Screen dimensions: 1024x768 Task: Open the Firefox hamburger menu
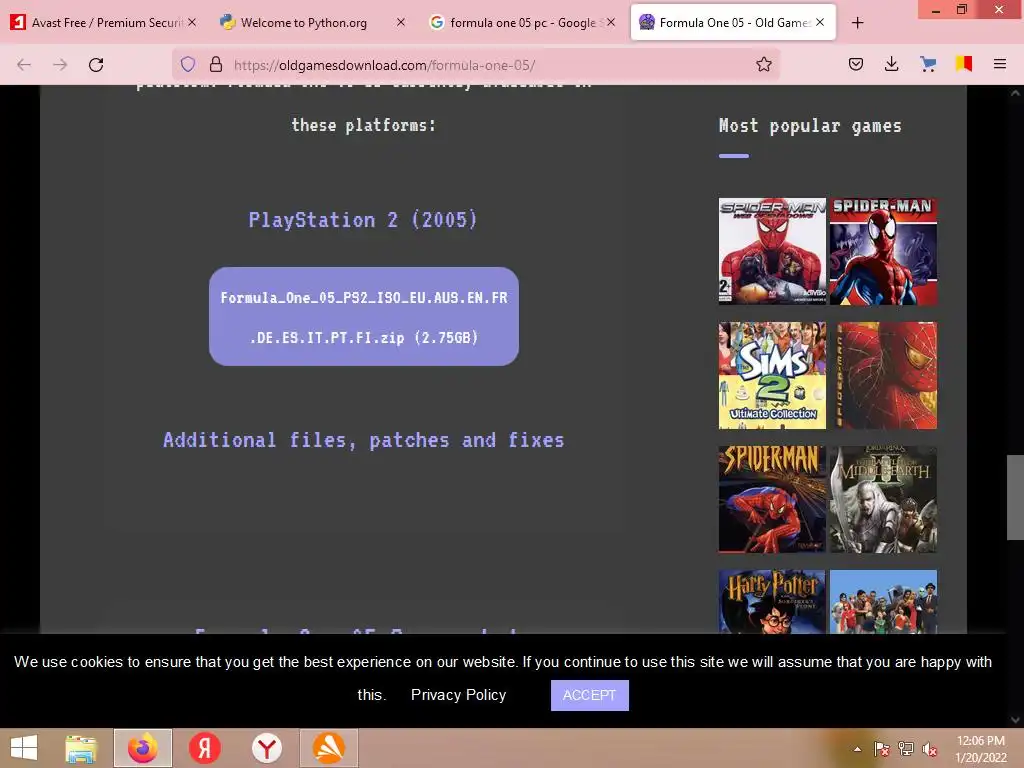tap(999, 64)
